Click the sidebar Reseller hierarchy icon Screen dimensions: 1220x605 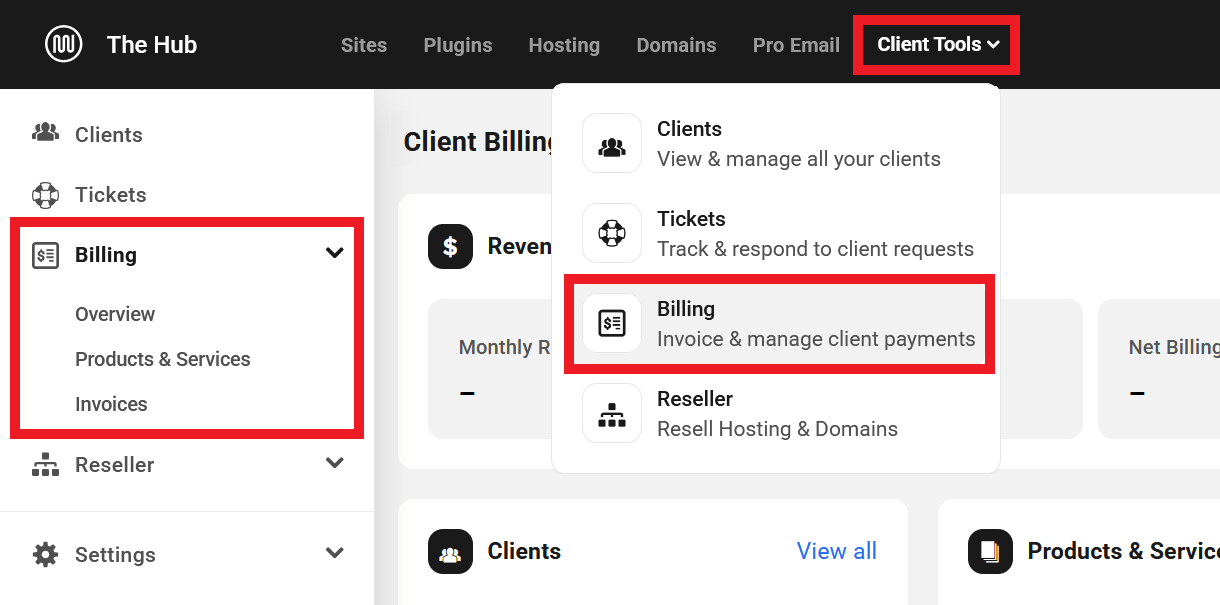pos(46,464)
